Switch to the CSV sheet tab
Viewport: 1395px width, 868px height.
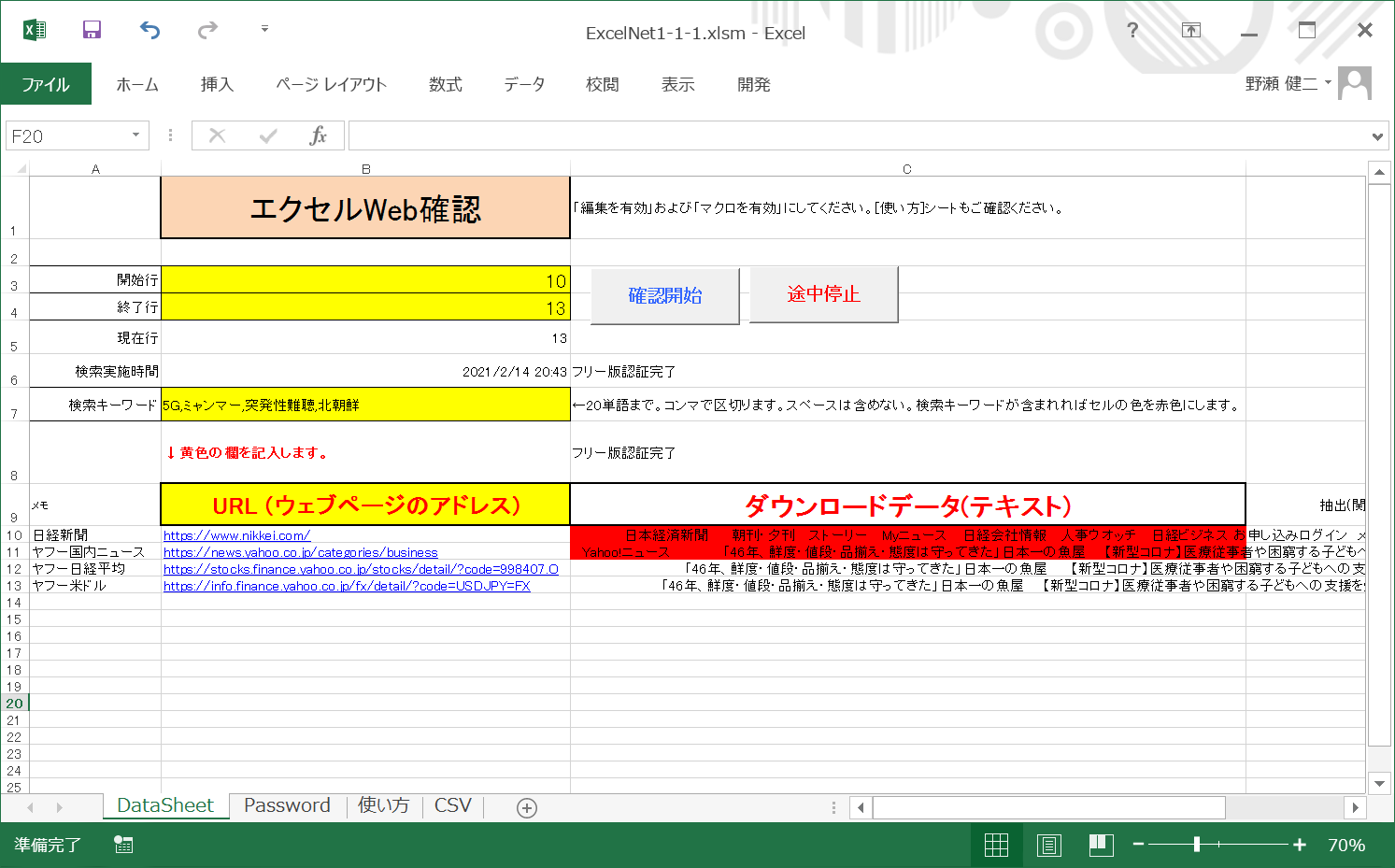(453, 805)
